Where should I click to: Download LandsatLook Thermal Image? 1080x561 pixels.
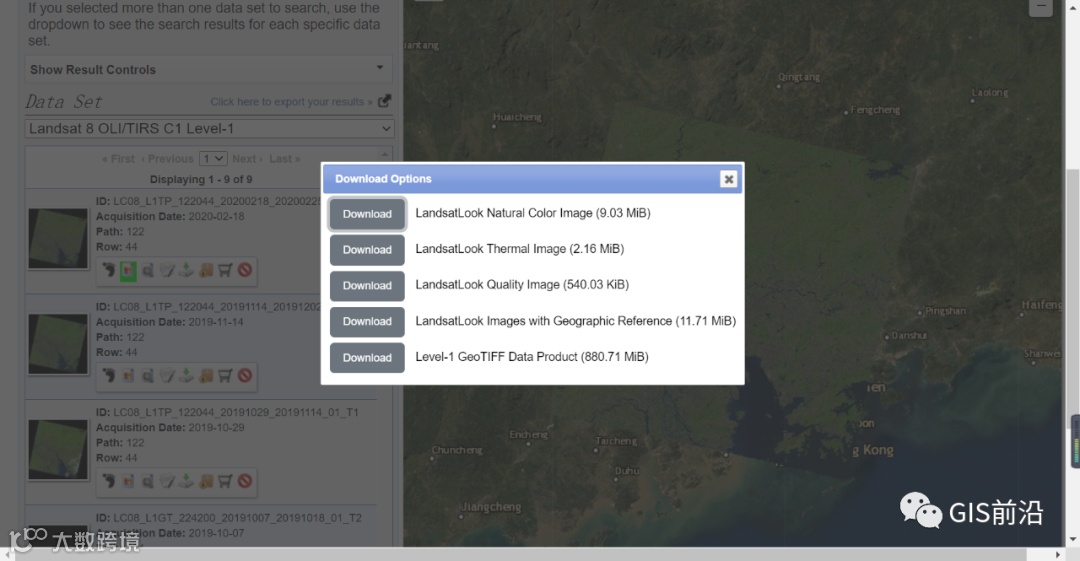click(x=367, y=249)
